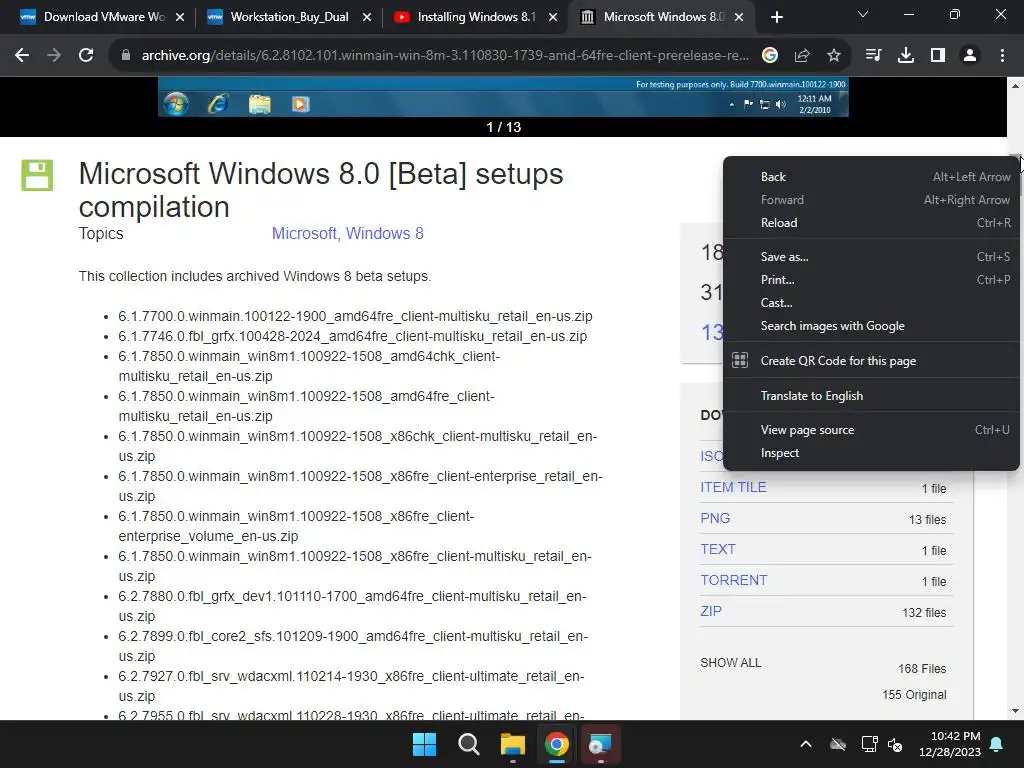Screen dimensions: 1024x768
Task: Choose Cast... in context menu
Action: [x=871, y=303]
